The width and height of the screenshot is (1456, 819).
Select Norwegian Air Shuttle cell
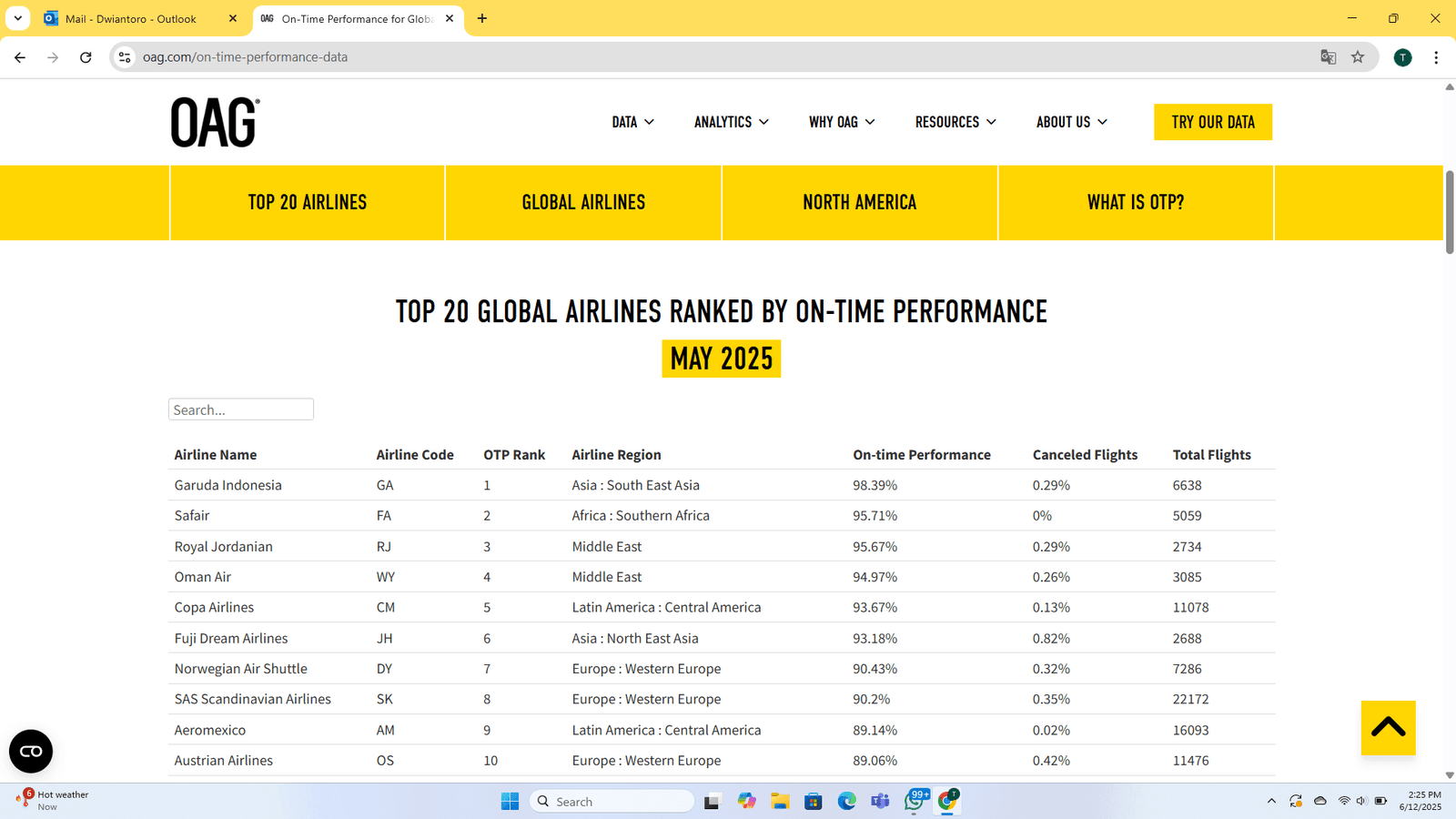click(x=241, y=669)
